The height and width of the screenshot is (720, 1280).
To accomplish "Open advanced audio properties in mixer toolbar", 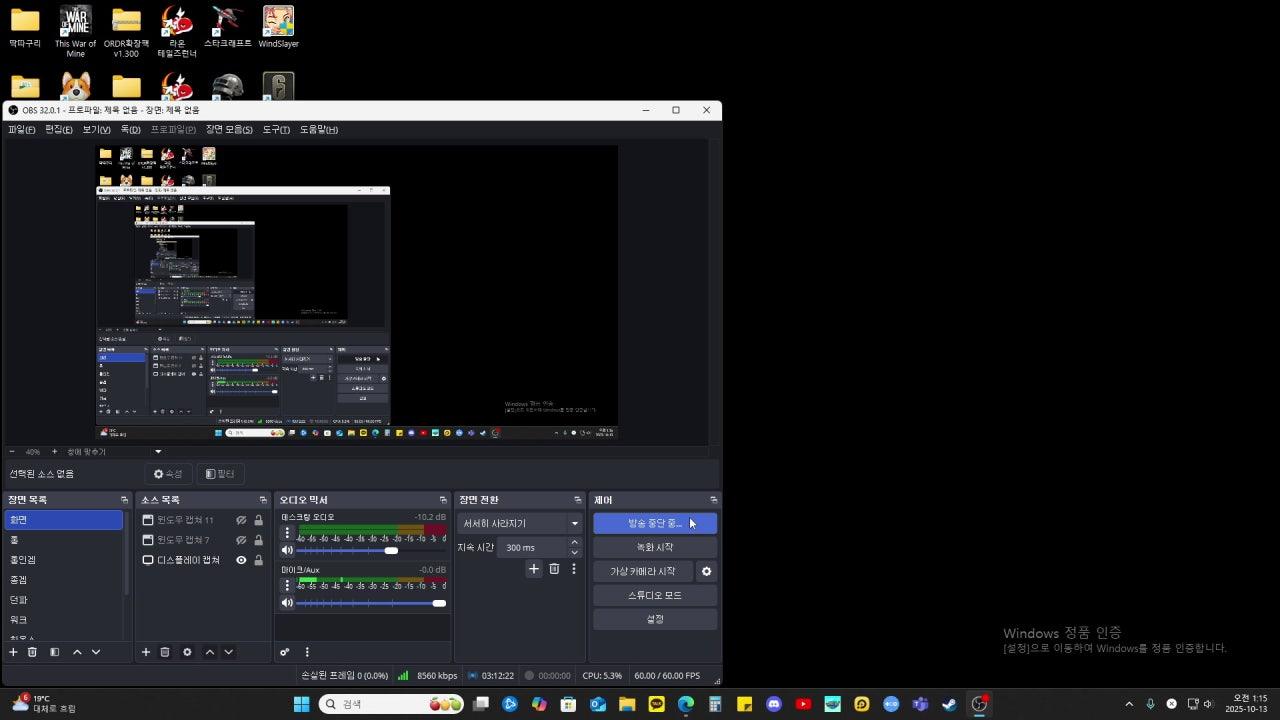I will [285, 652].
